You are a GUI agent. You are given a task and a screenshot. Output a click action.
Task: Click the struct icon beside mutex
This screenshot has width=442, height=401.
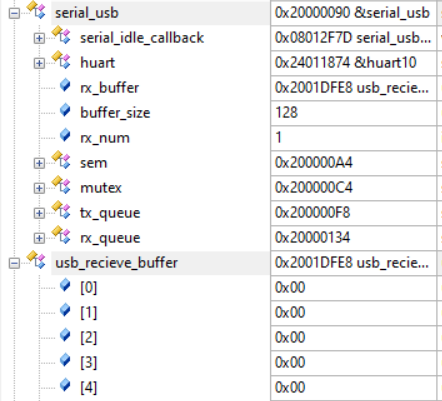click(61, 185)
